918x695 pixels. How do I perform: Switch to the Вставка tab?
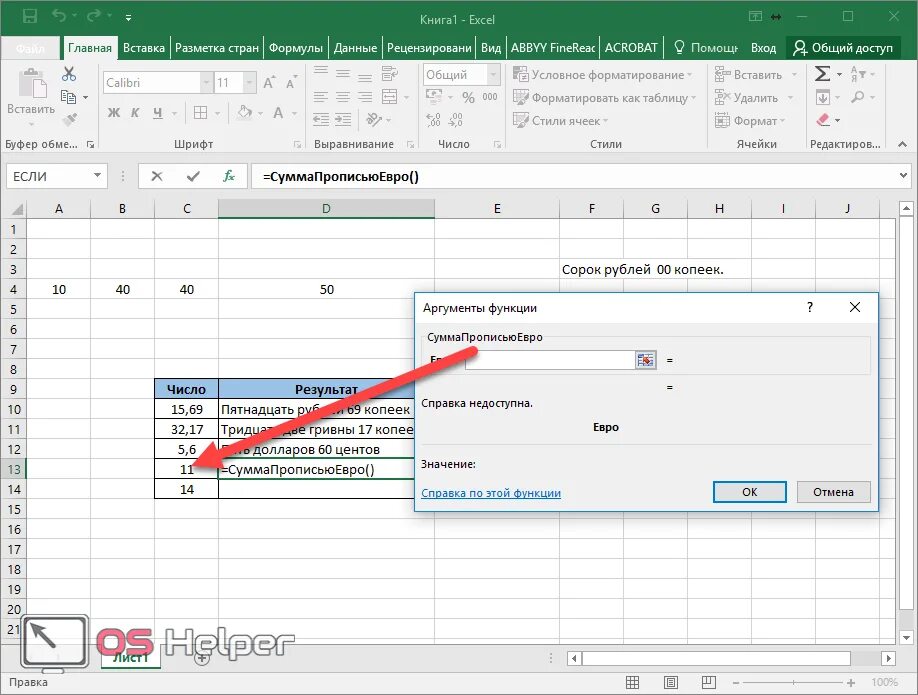[x=143, y=48]
